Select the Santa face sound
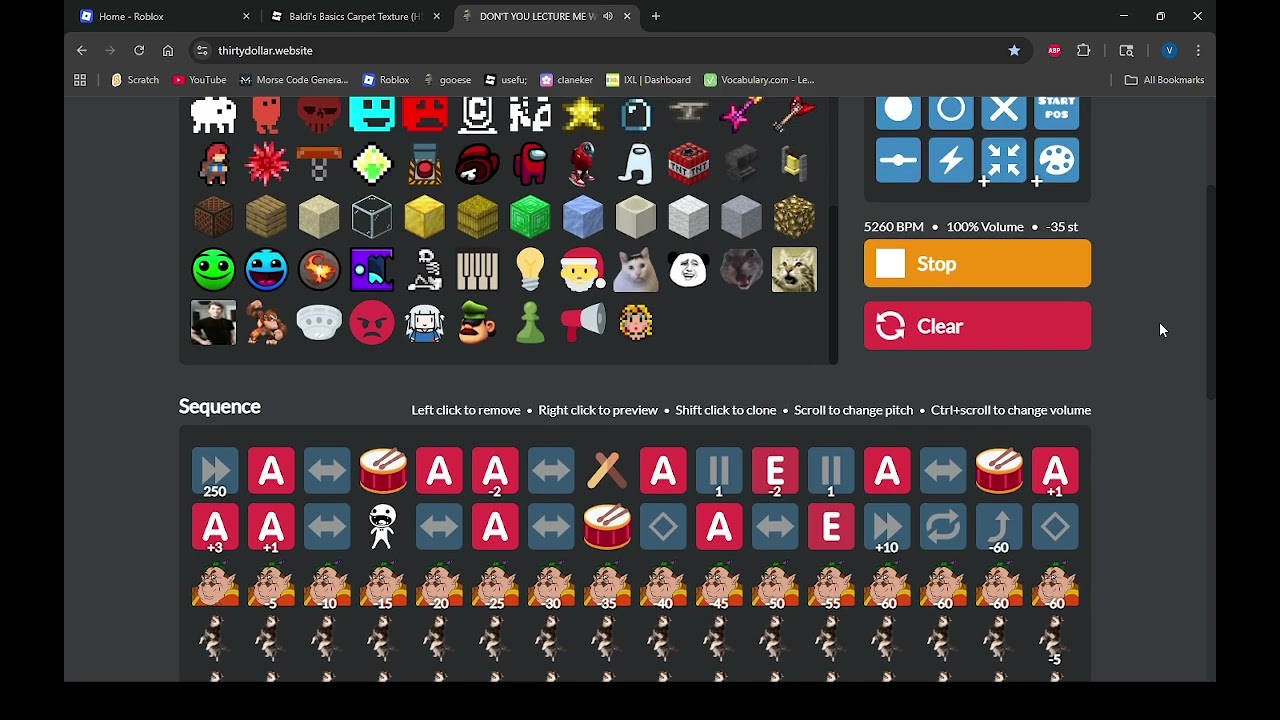The width and height of the screenshot is (1280, 720). pos(583,270)
